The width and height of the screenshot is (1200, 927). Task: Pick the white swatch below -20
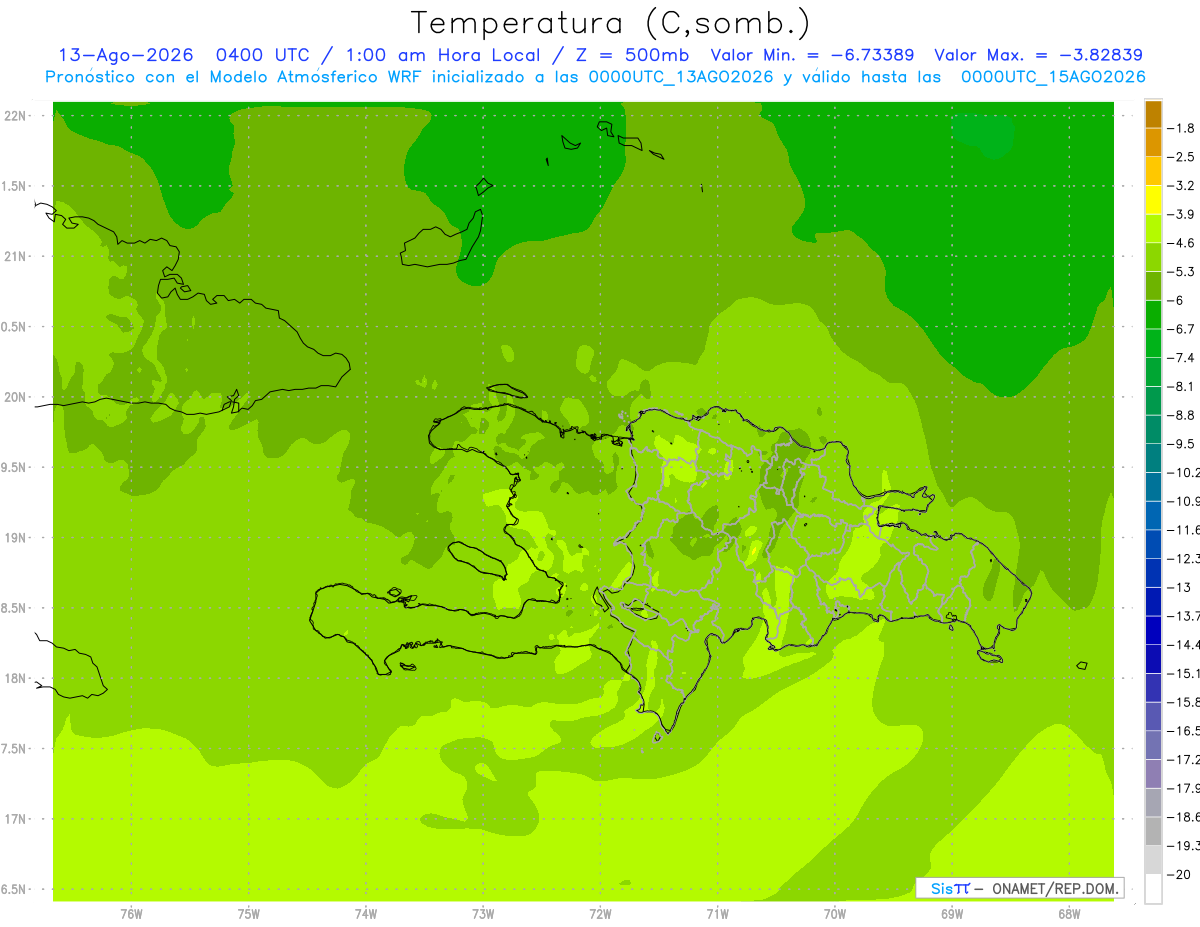click(x=1153, y=888)
